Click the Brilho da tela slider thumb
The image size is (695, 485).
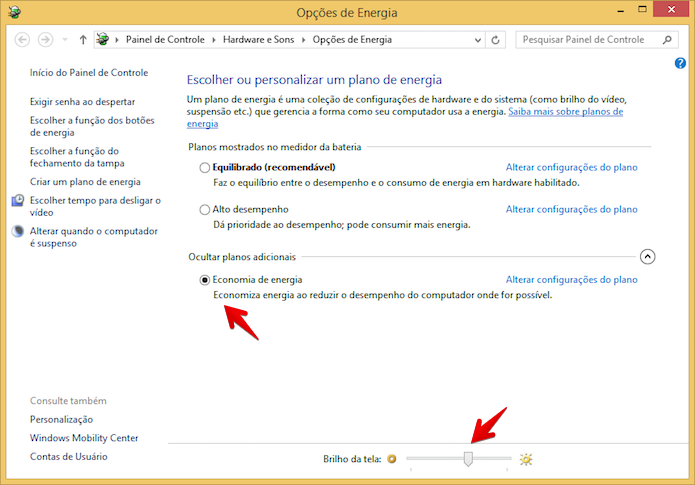(468, 459)
